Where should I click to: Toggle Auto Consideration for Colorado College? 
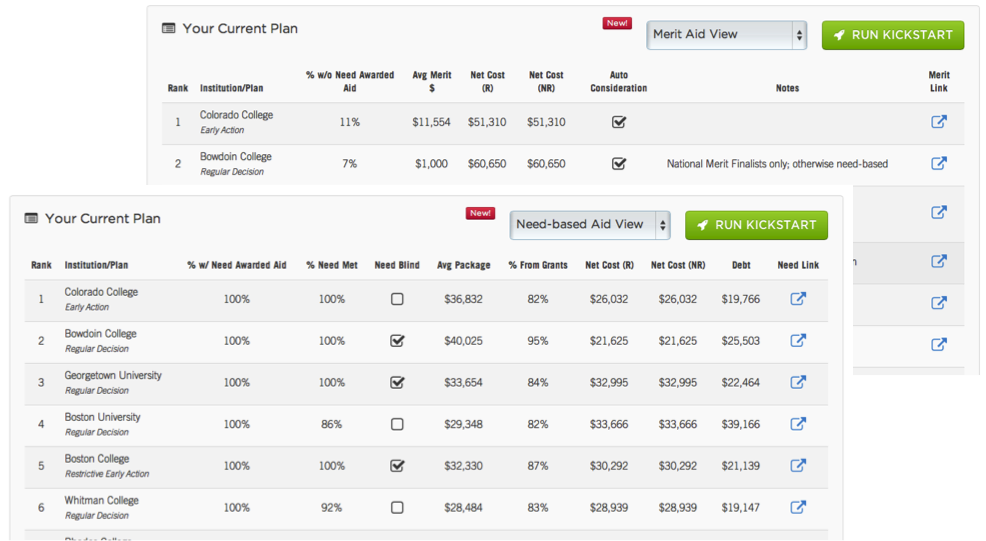tap(619, 121)
